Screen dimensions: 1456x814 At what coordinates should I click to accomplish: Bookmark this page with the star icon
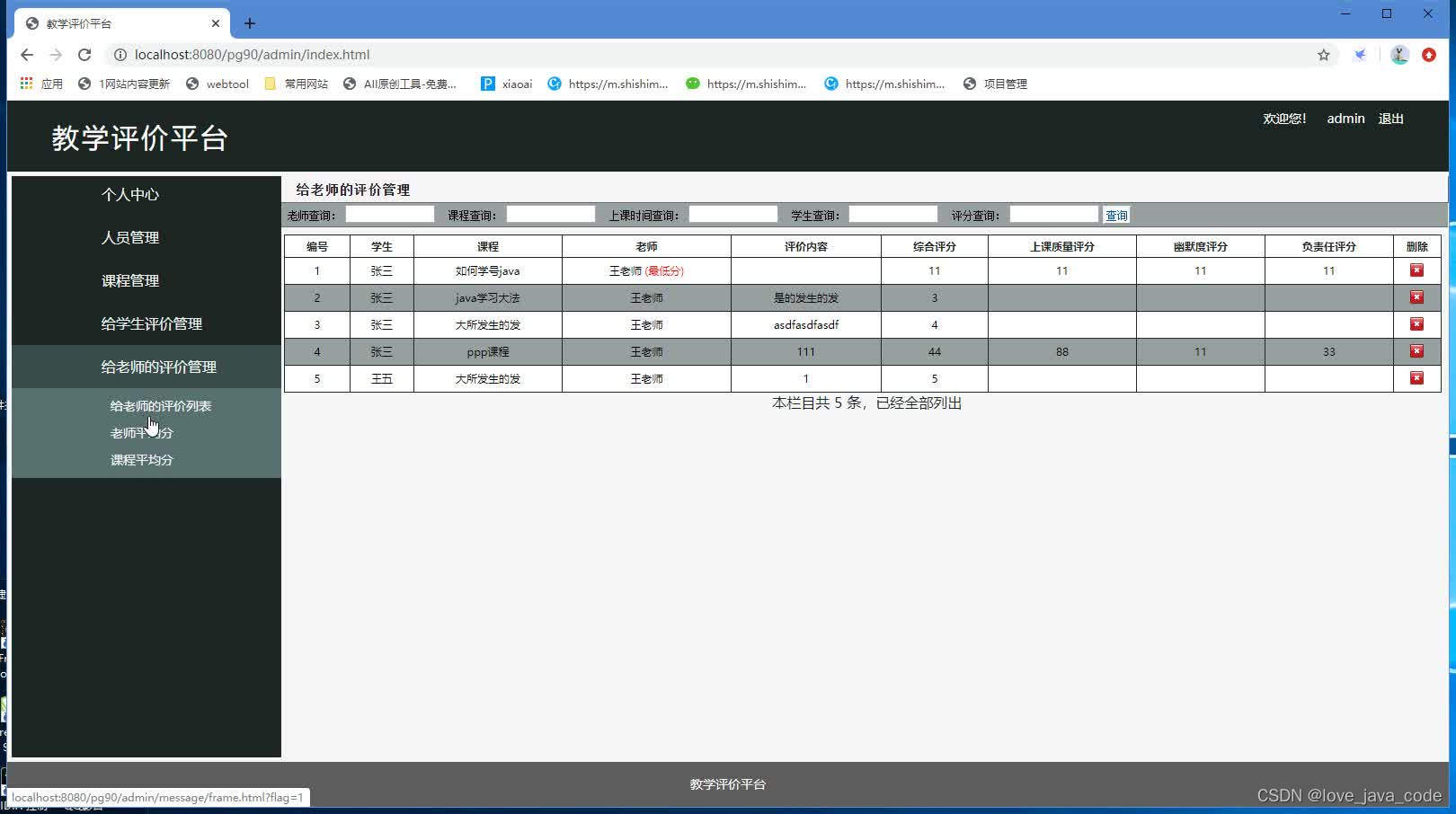1324,55
